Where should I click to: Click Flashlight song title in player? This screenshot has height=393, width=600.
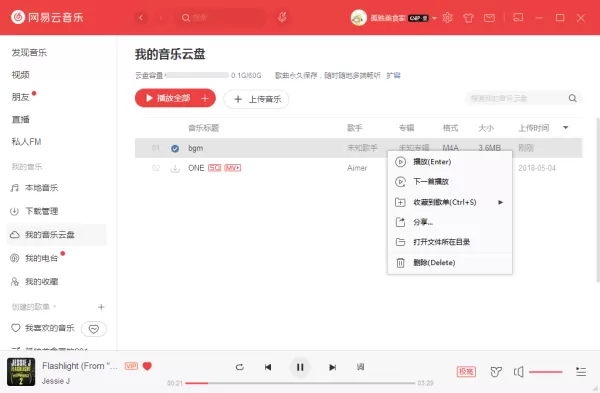tap(80, 366)
